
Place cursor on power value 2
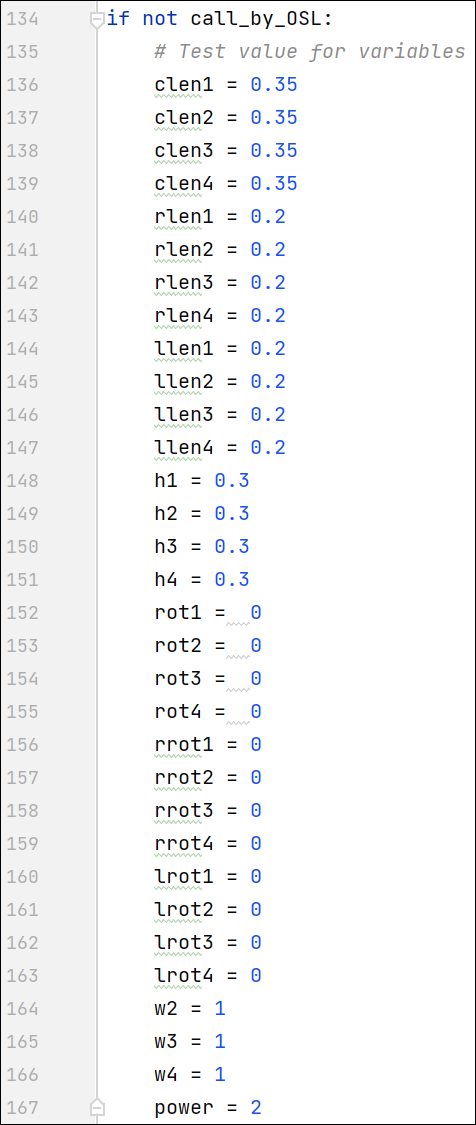tap(256, 1108)
